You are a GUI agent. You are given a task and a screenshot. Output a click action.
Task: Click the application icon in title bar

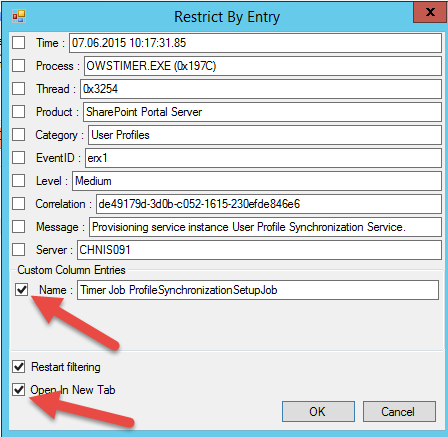pyautogui.click(x=19, y=16)
